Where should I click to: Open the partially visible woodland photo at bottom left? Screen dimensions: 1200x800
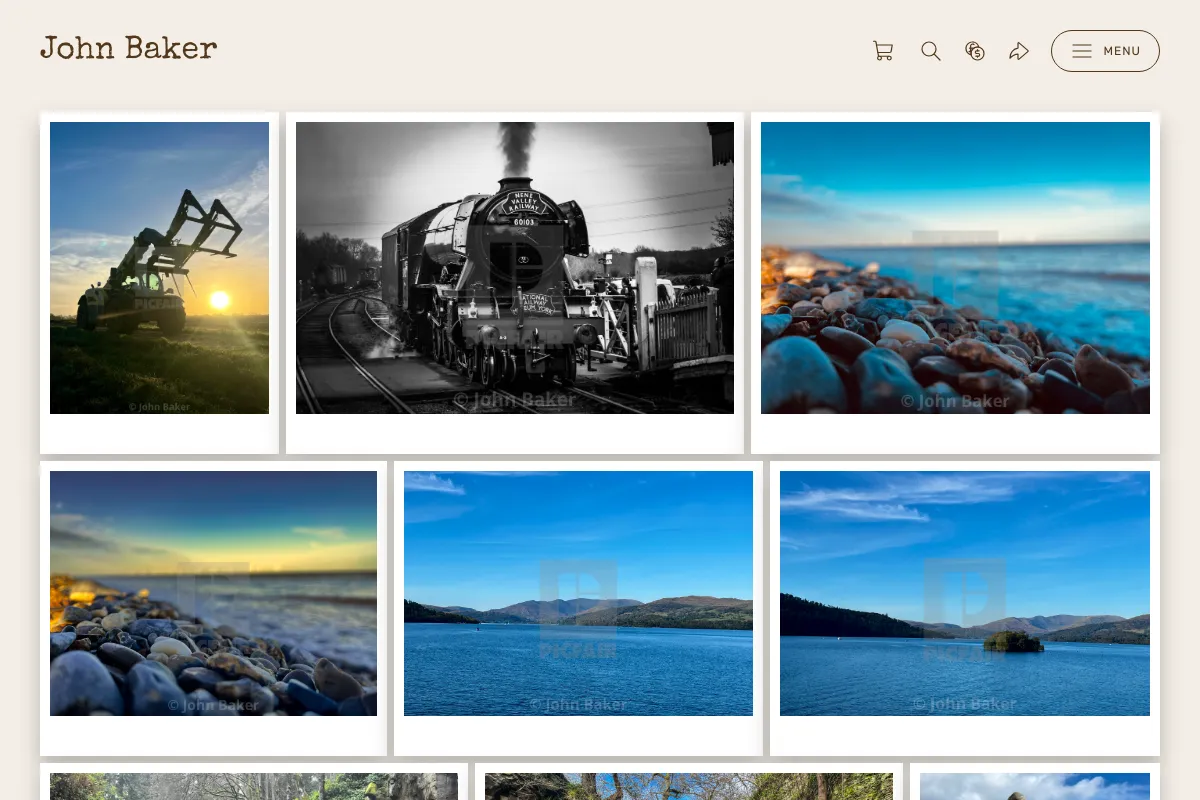(254, 786)
